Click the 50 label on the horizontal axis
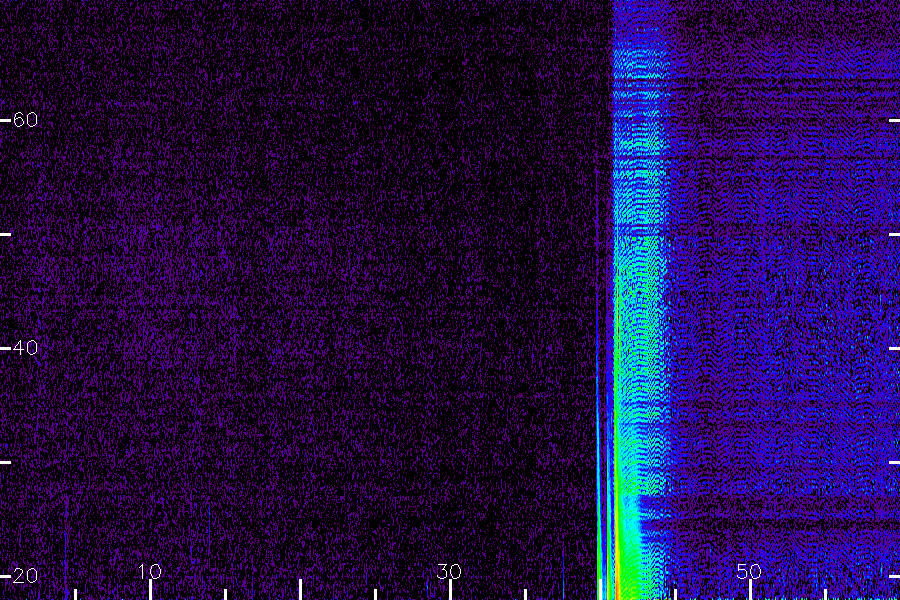The image size is (900, 600). pyautogui.click(x=749, y=571)
